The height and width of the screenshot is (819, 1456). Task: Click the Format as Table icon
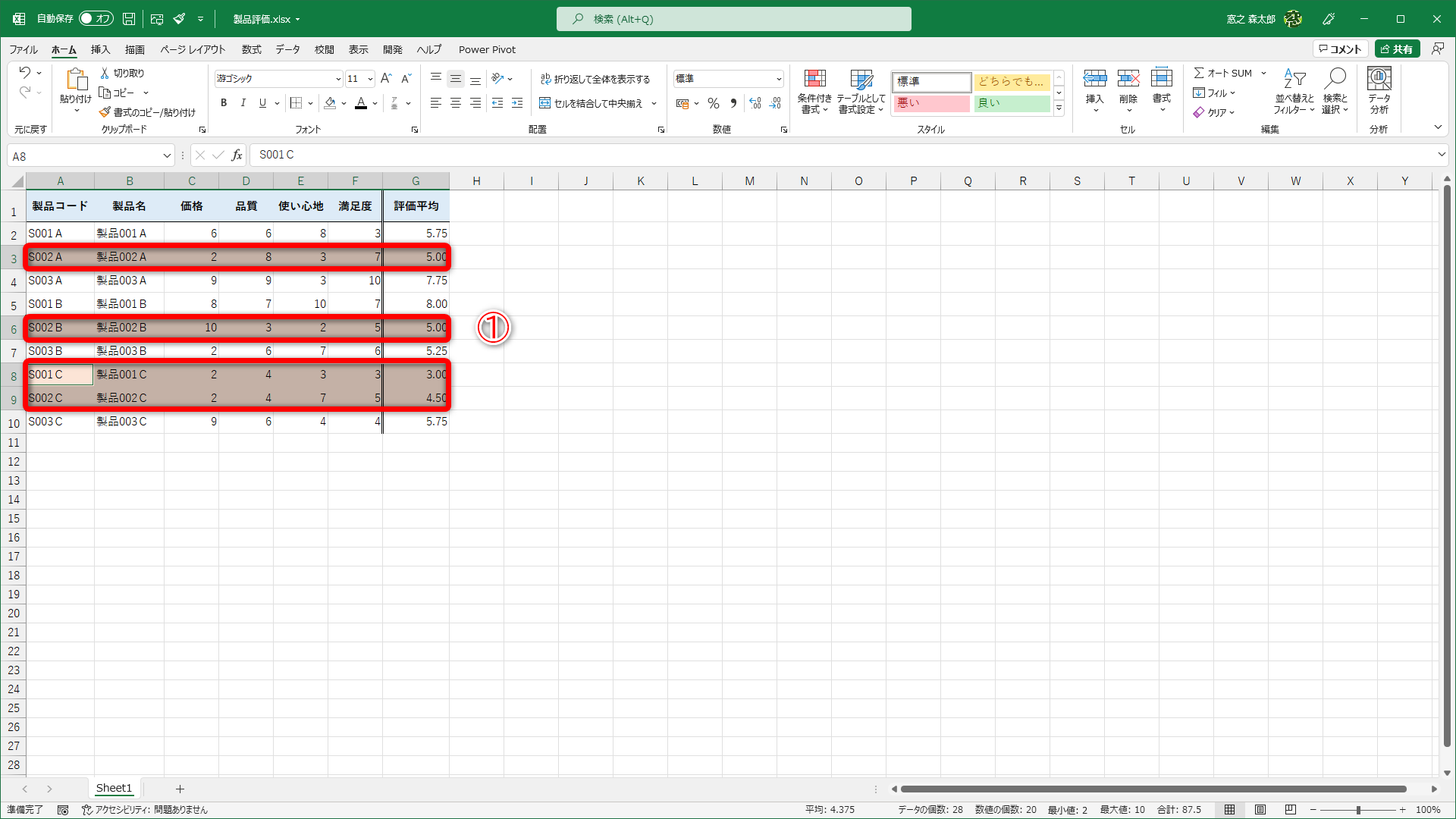[861, 79]
